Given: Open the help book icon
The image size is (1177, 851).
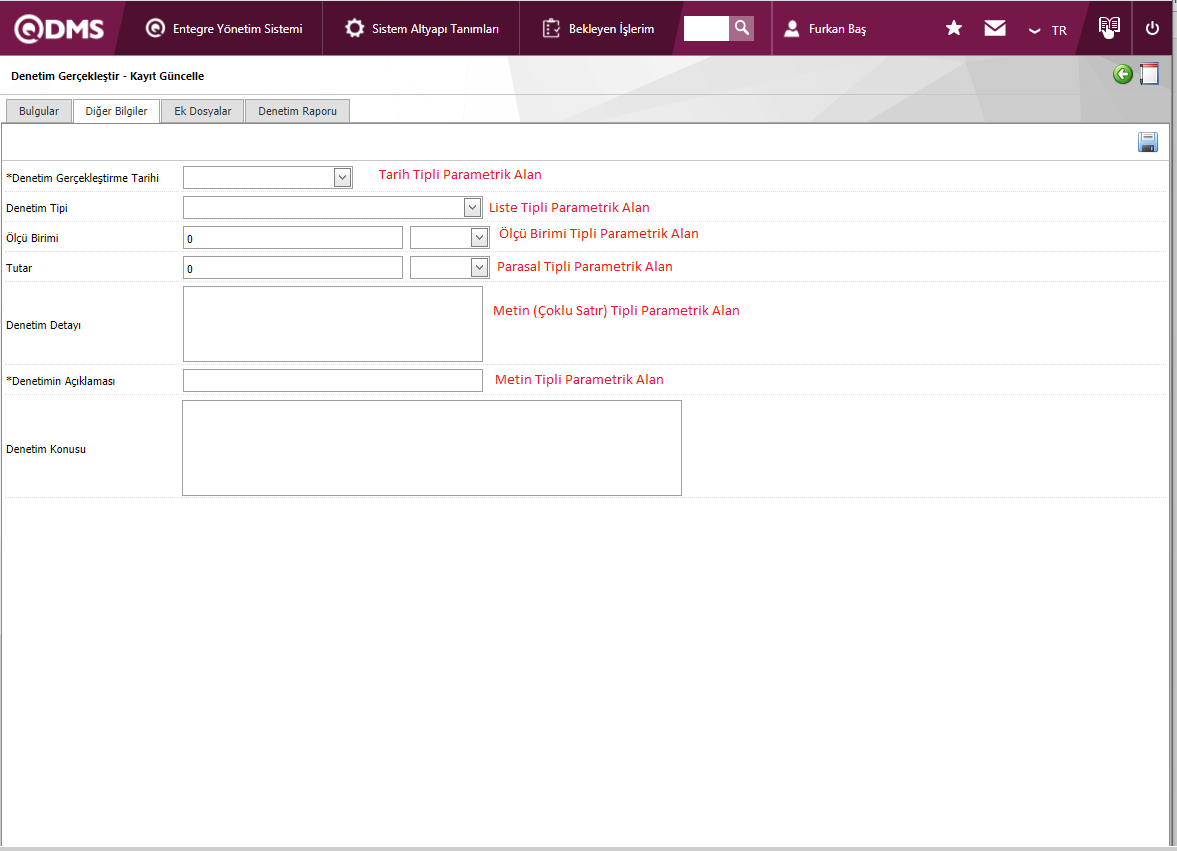Looking at the screenshot, I should point(1108,28).
